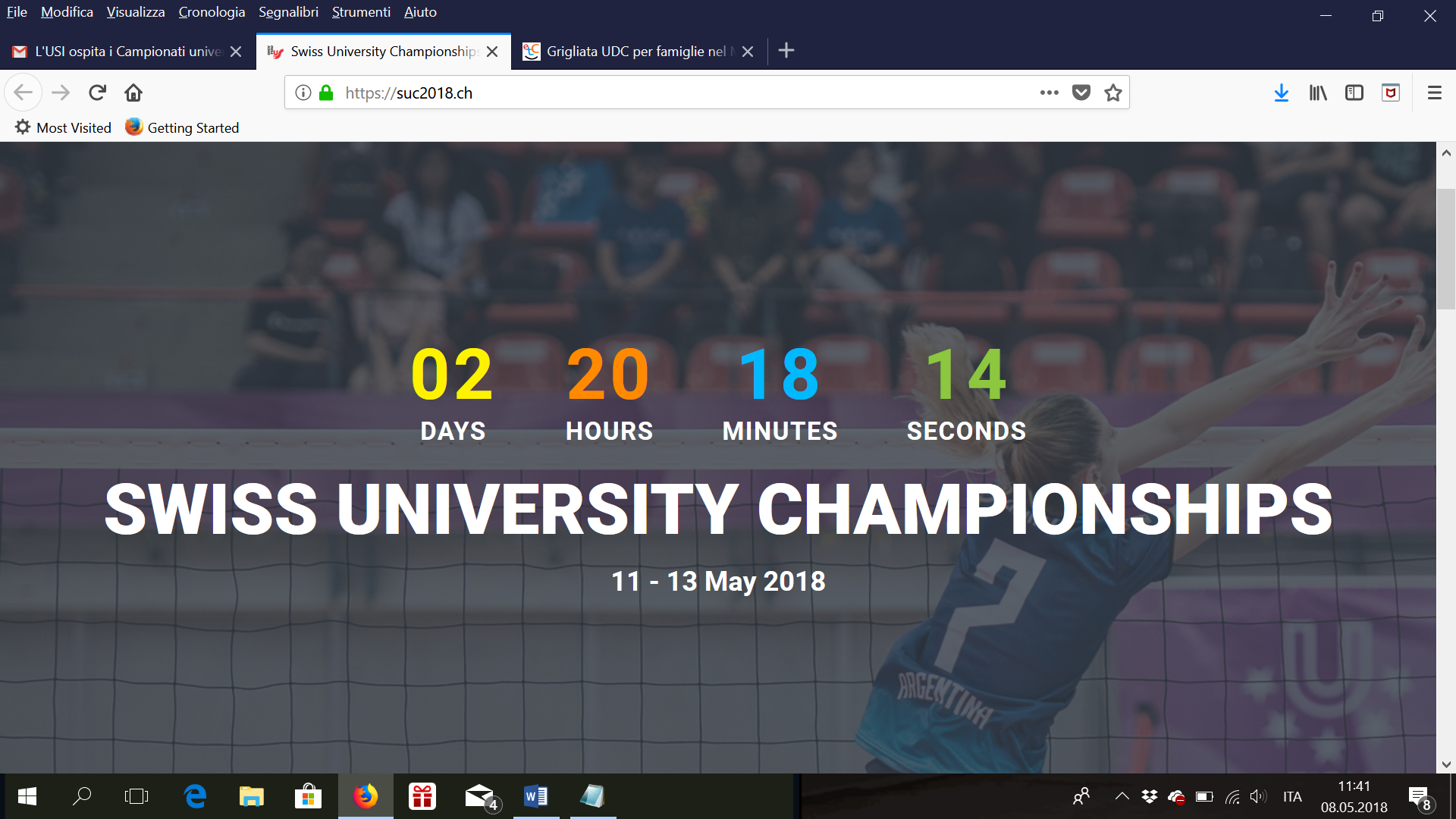Click the 11 - 13 May 2018 date text
Image resolution: width=1456 pixels, height=819 pixels.
click(718, 582)
